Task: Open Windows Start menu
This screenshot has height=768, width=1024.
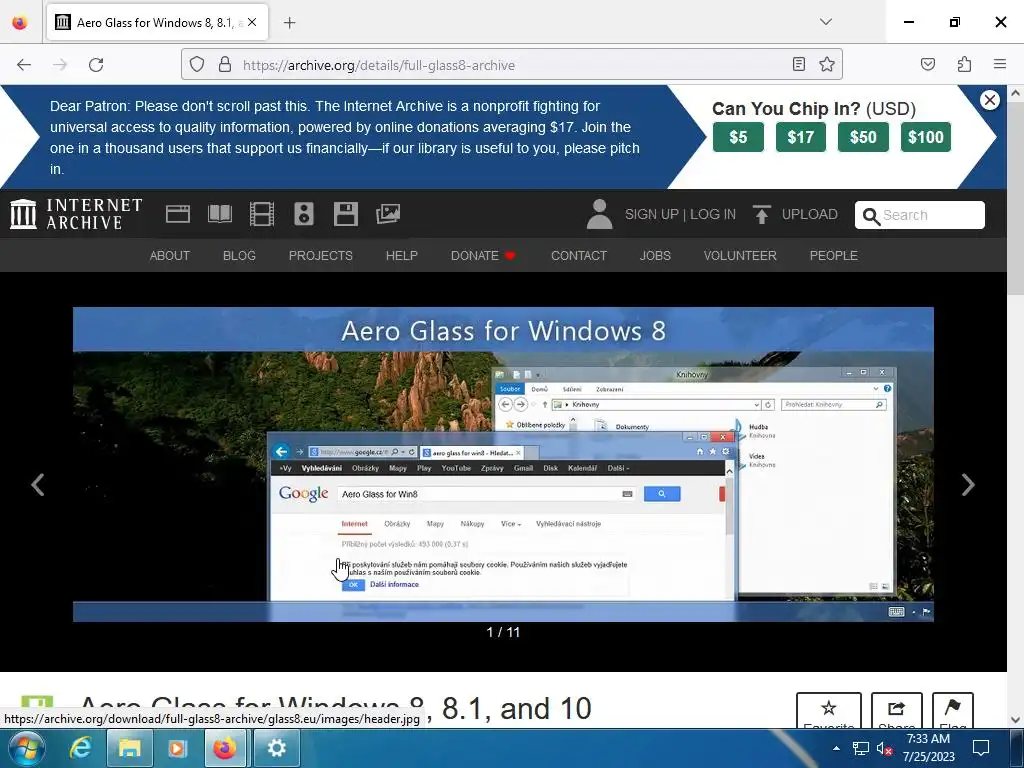Action: click(26, 748)
